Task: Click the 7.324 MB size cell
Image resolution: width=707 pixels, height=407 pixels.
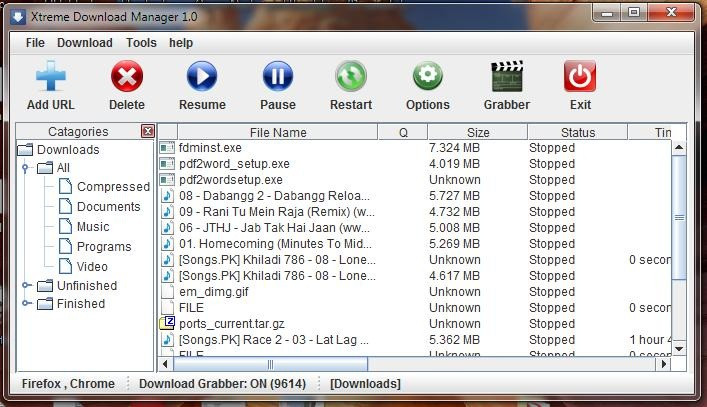Action: pyautogui.click(x=454, y=147)
